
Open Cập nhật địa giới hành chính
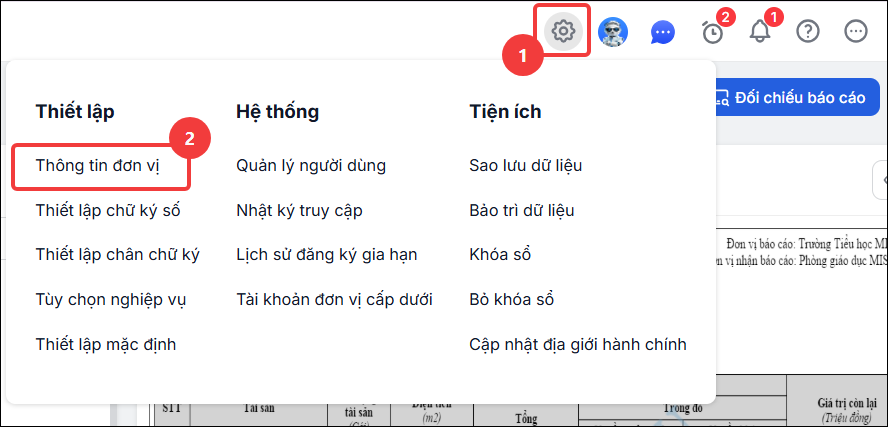point(578,344)
